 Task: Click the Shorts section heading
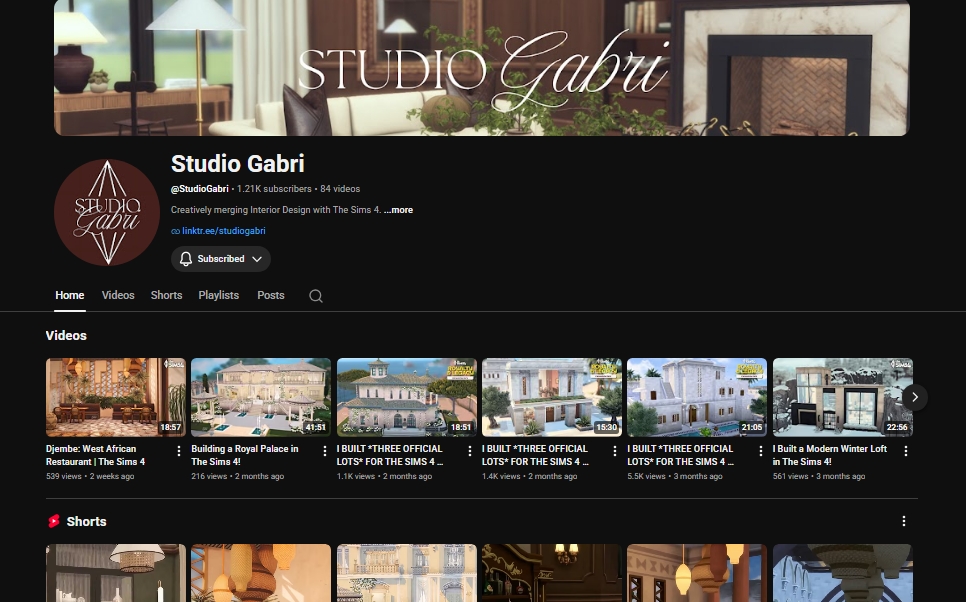(x=86, y=521)
